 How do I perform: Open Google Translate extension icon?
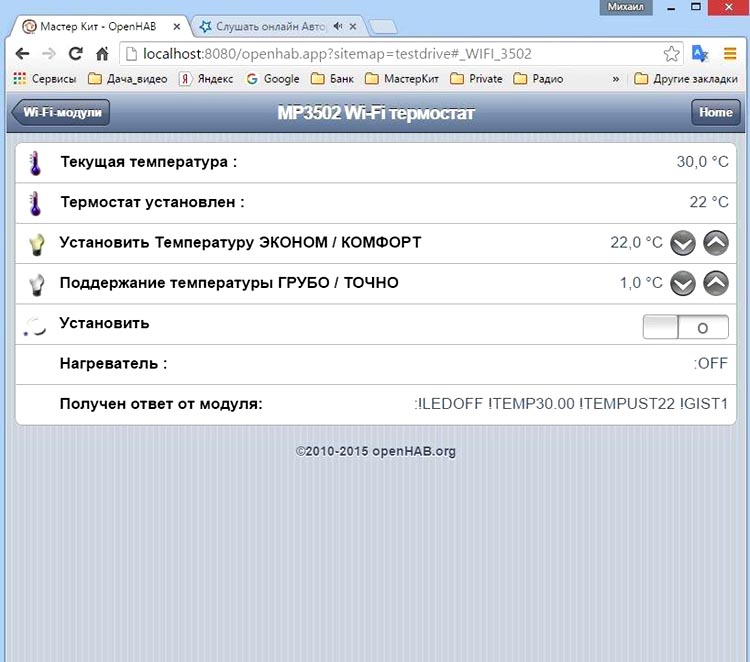[700, 54]
